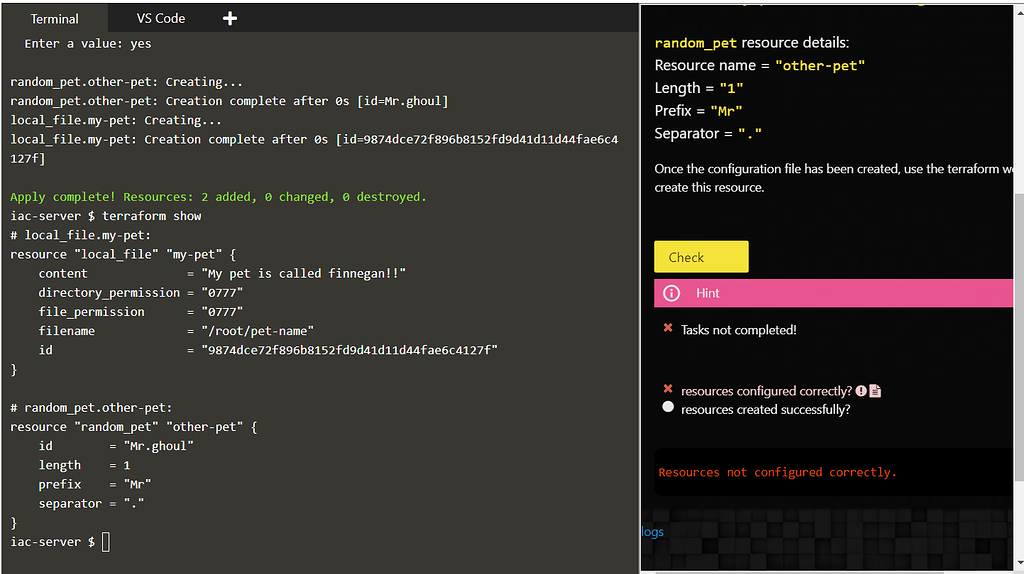Click the red X beside resources configured correctly

click(668, 389)
